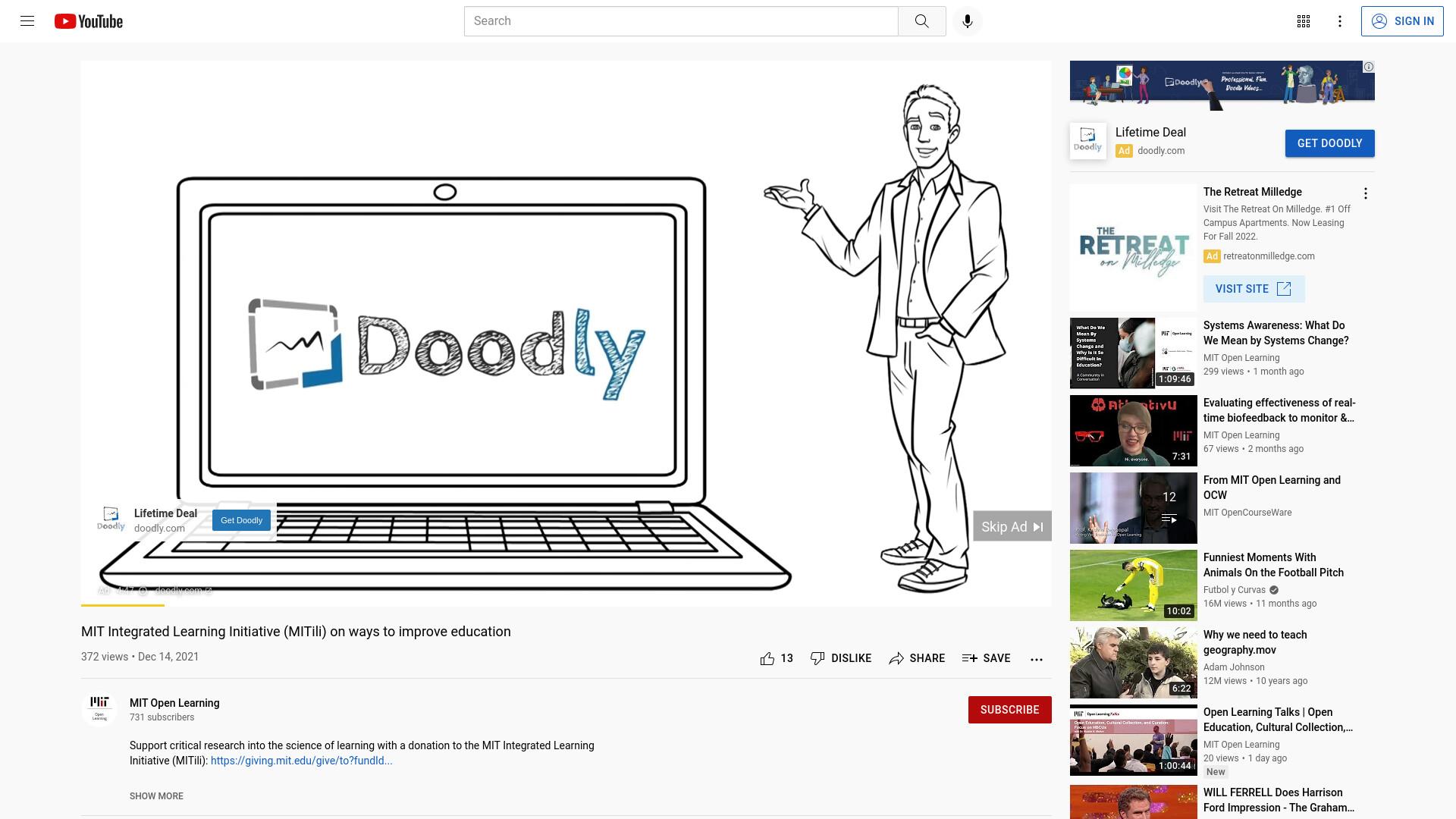Click the GET DOODLY sidebar button
1456x819 pixels.
pos(1329,143)
